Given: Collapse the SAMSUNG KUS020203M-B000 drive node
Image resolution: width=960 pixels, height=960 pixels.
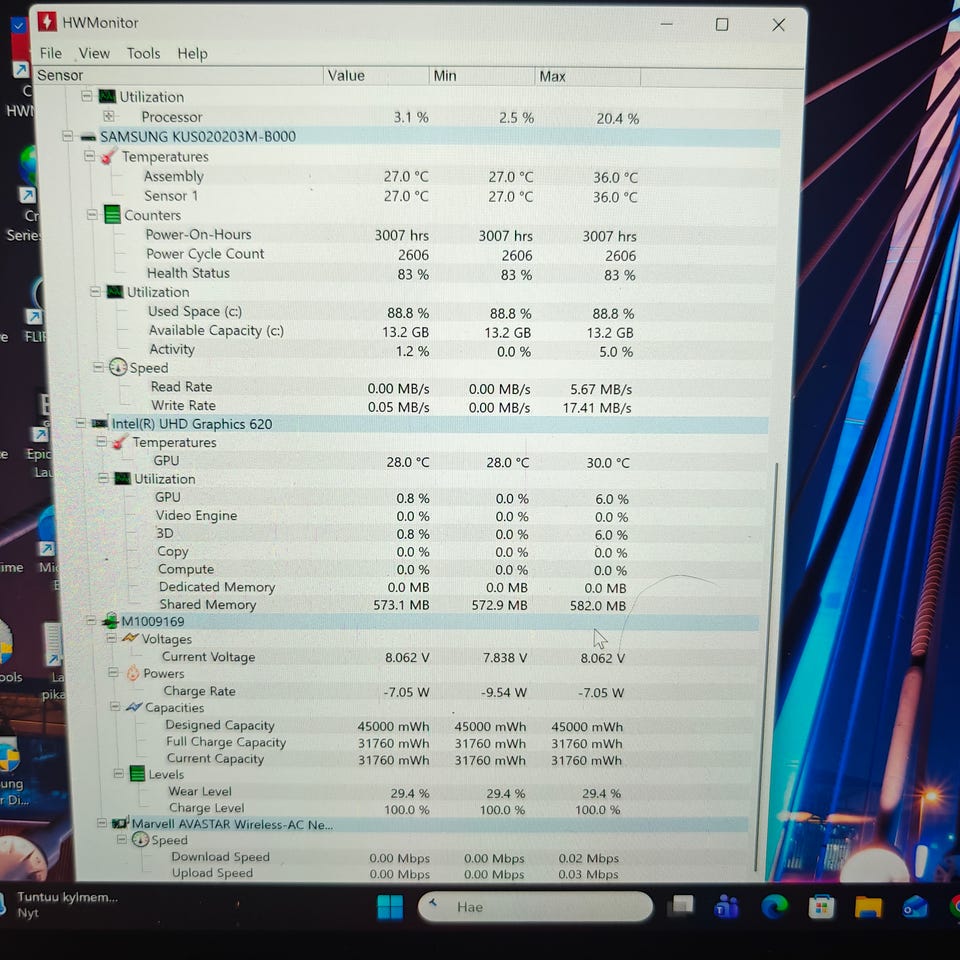Looking at the screenshot, I should (x=67, y=136).
